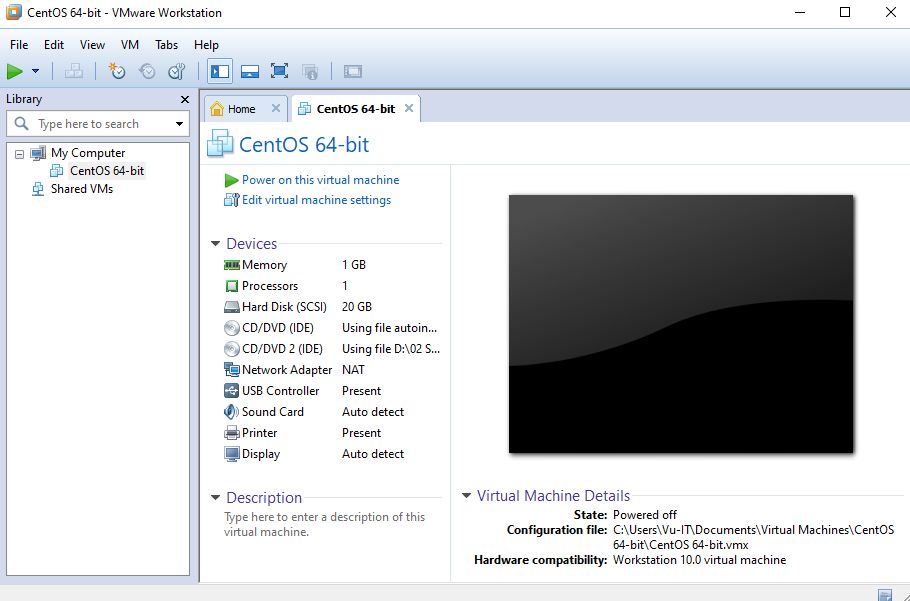Image resolution: width=910 pixels, height=601 pixels.
Task: Toggle the Show Library sidebar icon
Action: 220,71
